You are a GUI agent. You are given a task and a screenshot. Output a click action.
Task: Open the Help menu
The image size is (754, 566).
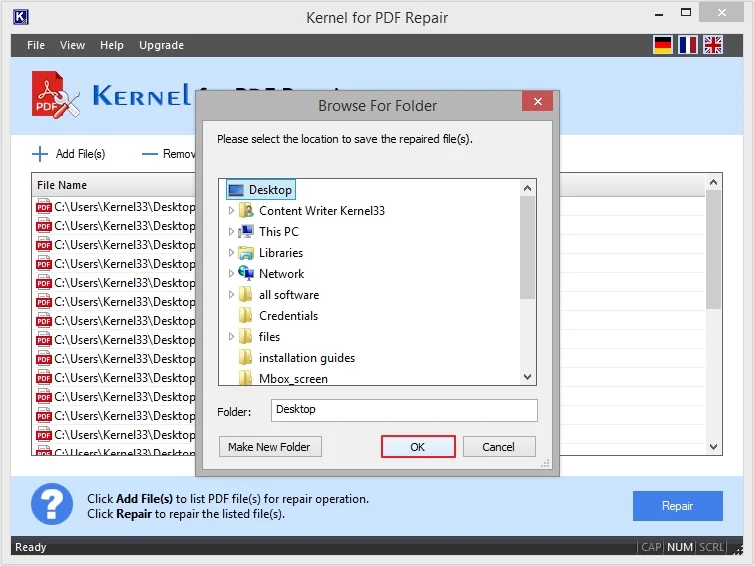coord(112,45)
